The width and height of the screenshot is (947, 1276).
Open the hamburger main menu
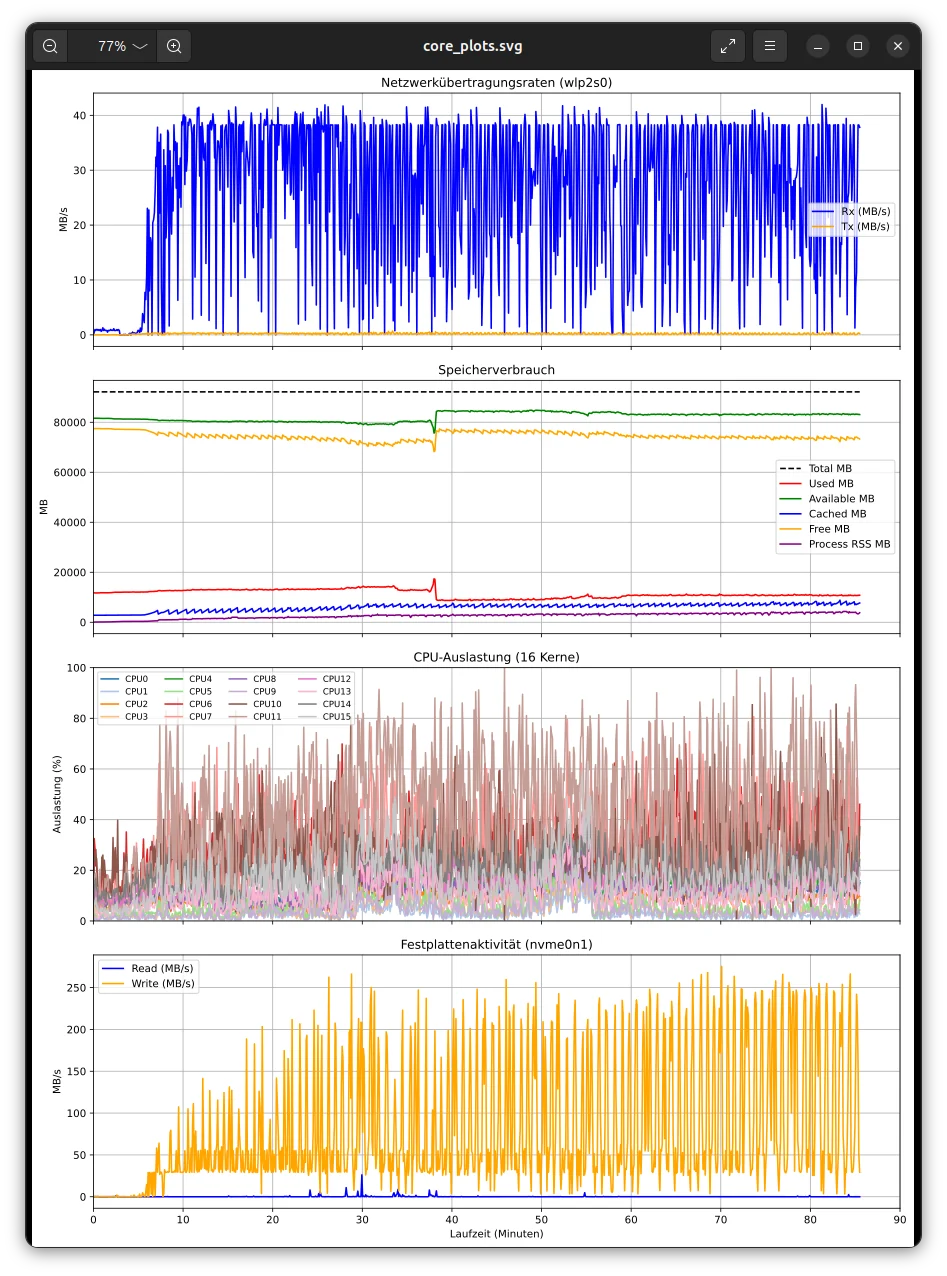770,46
